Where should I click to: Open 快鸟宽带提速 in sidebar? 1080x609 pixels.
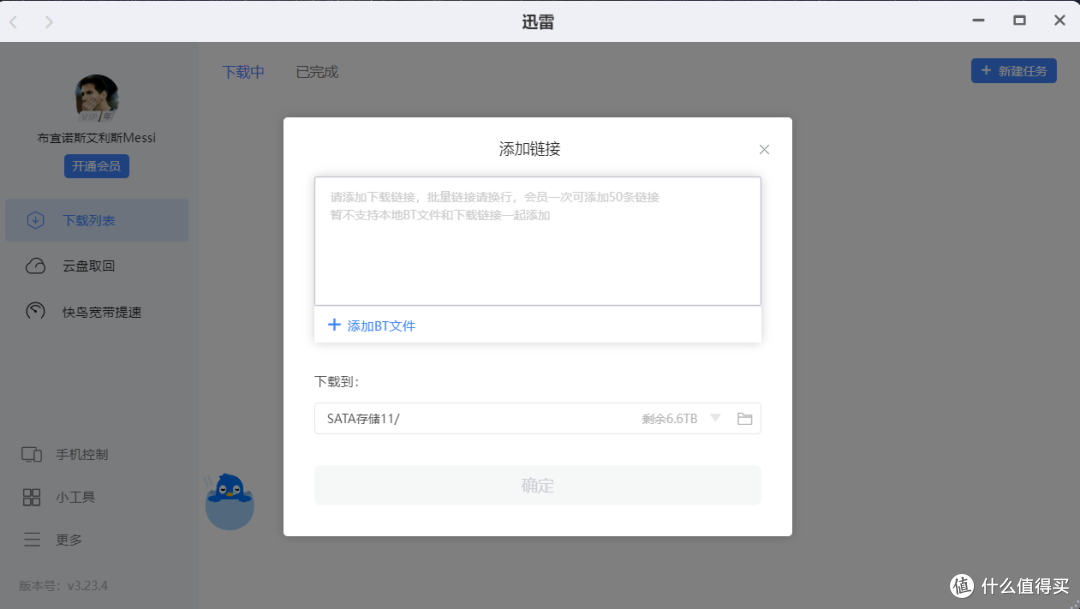point(101,312)
